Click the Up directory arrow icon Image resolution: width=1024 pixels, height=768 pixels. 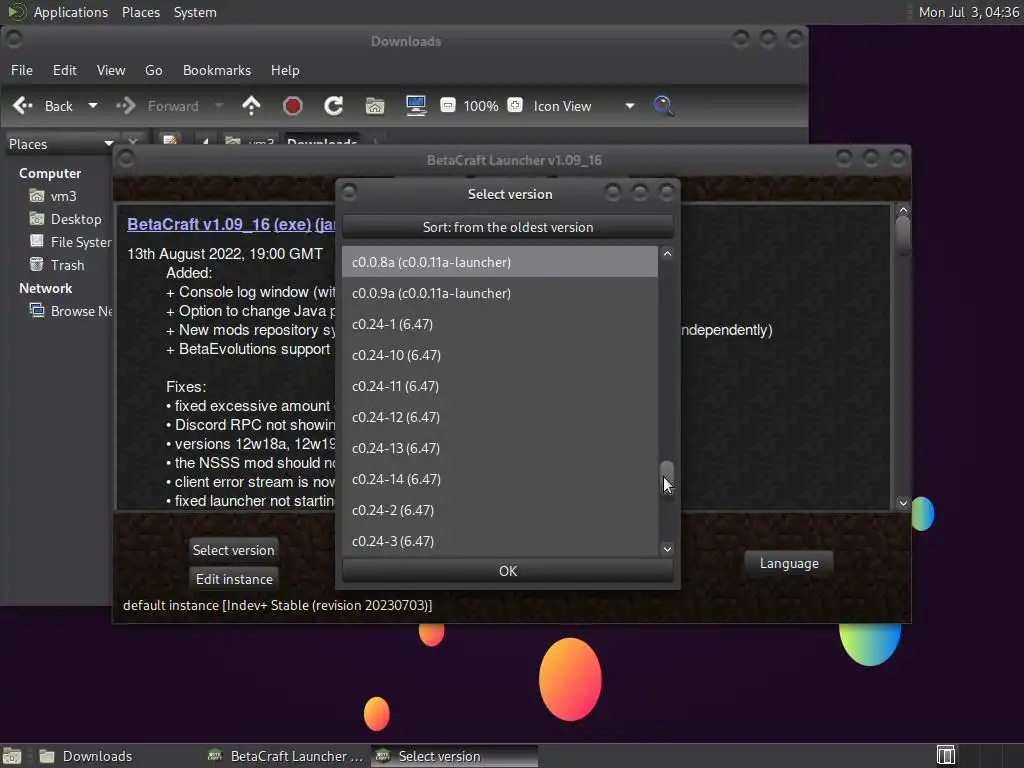pos(251,106)
